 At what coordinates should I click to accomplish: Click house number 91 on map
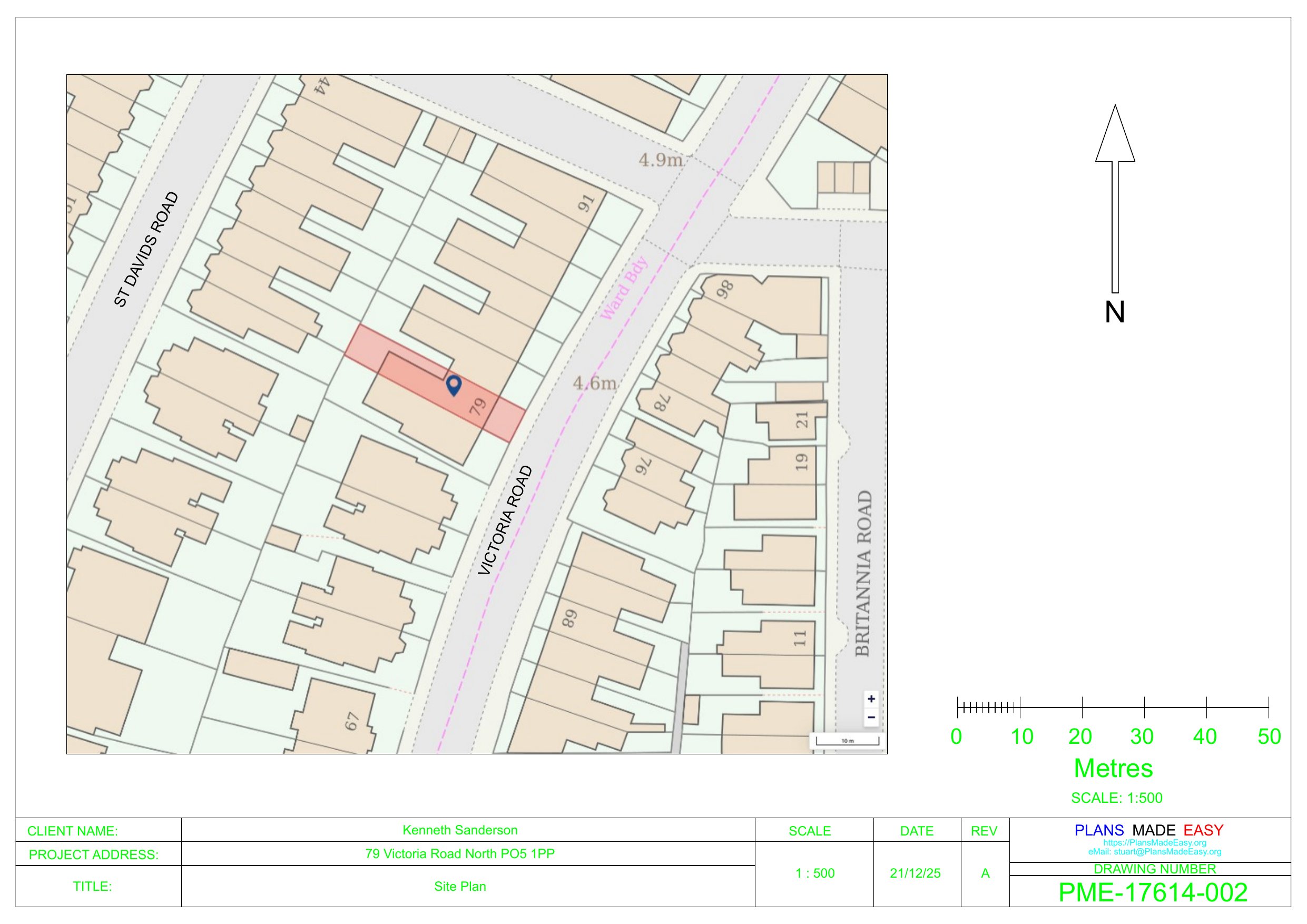[x=586, y=203]
